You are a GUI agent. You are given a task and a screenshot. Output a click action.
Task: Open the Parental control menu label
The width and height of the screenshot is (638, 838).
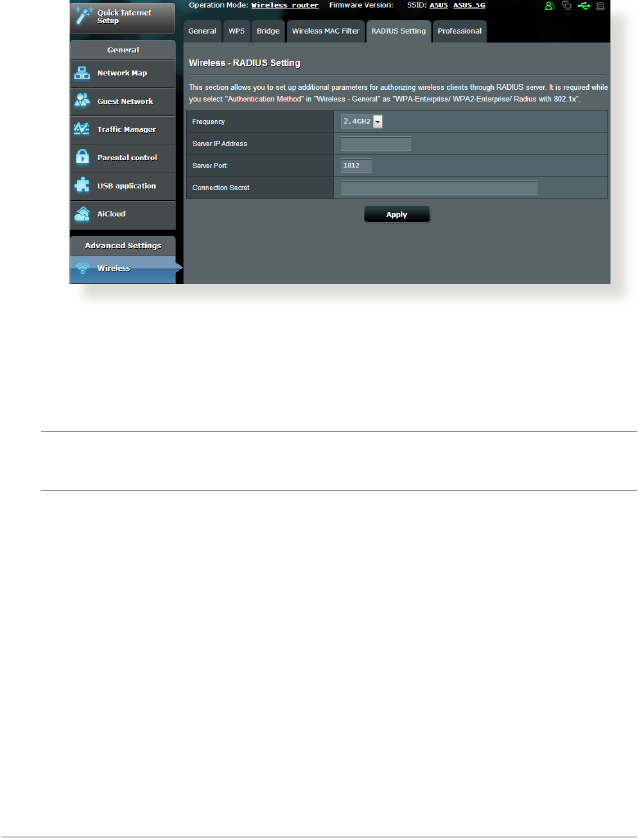[127, 158]
